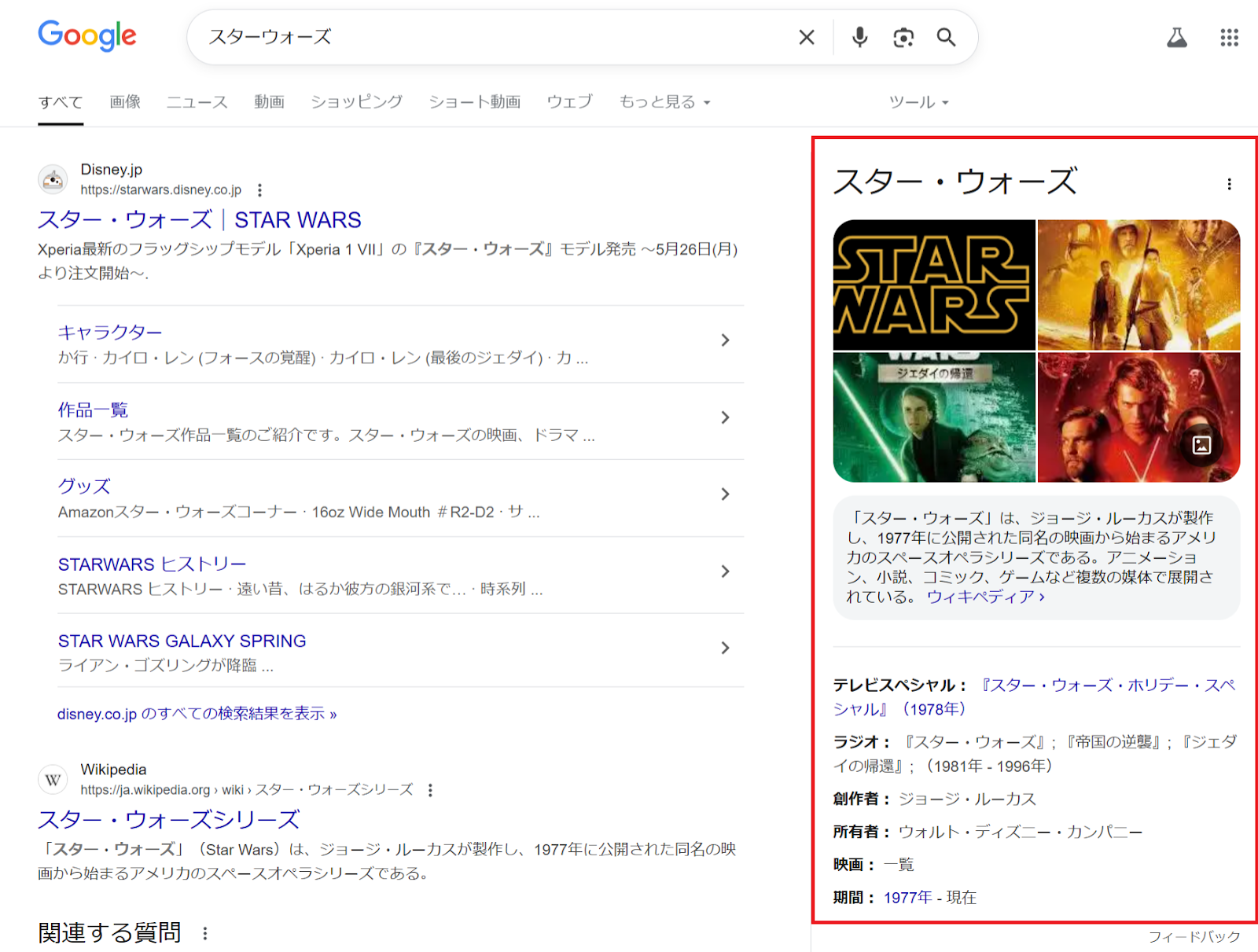Image resolution: width=1258 pixels, height=952 pixels.
Task: Click 創作者 ジョージ・ルーカス value
Action: [967, 799]
